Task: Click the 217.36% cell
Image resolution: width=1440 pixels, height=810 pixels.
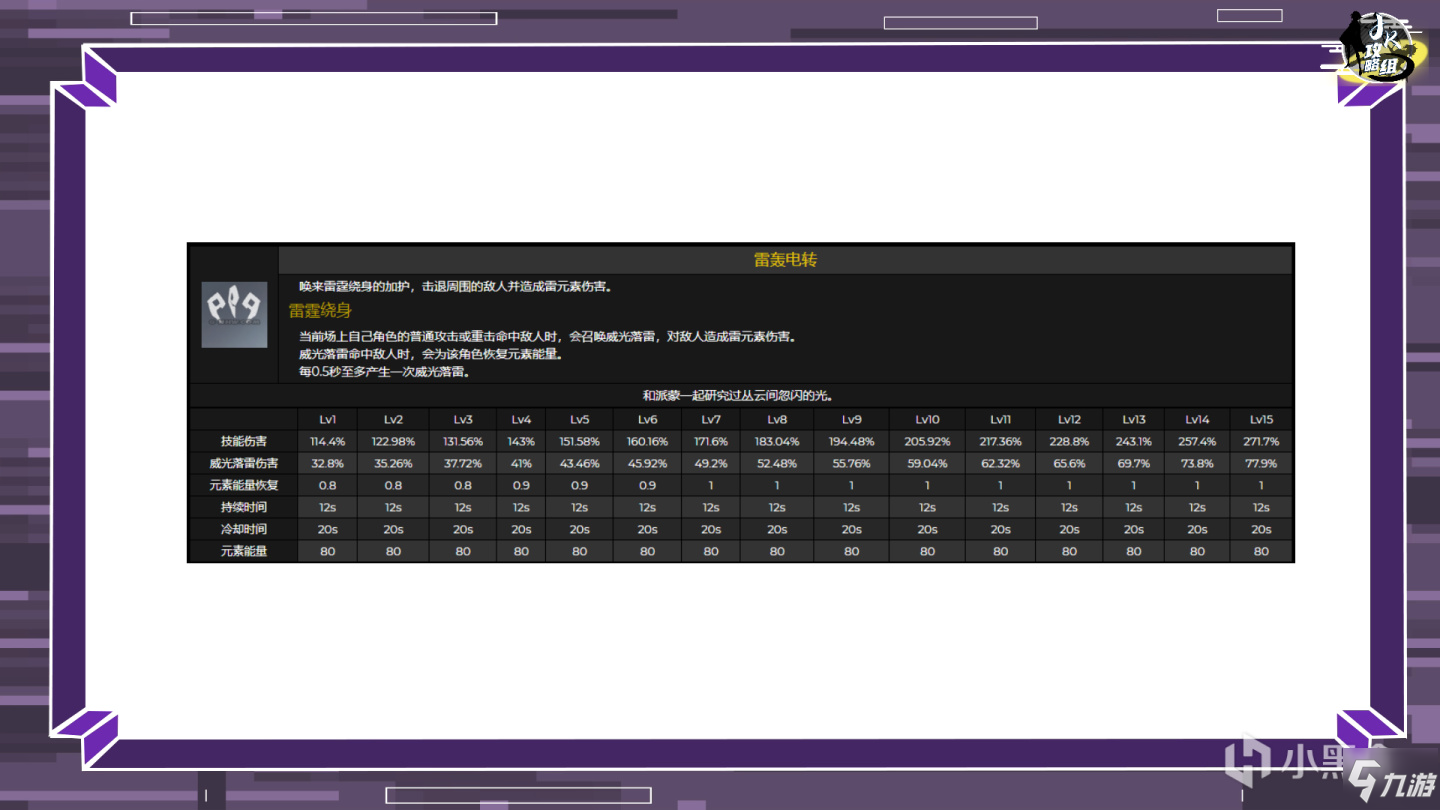Action: [x=1000, y=441]
